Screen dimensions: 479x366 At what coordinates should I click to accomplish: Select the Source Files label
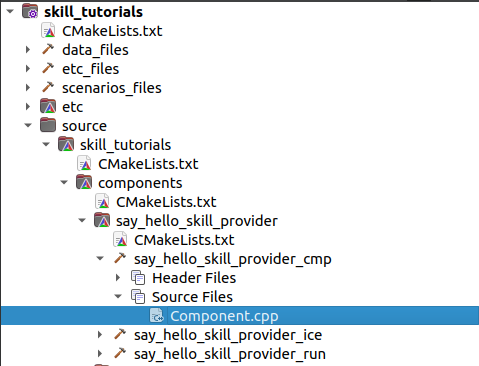point(192,297)
